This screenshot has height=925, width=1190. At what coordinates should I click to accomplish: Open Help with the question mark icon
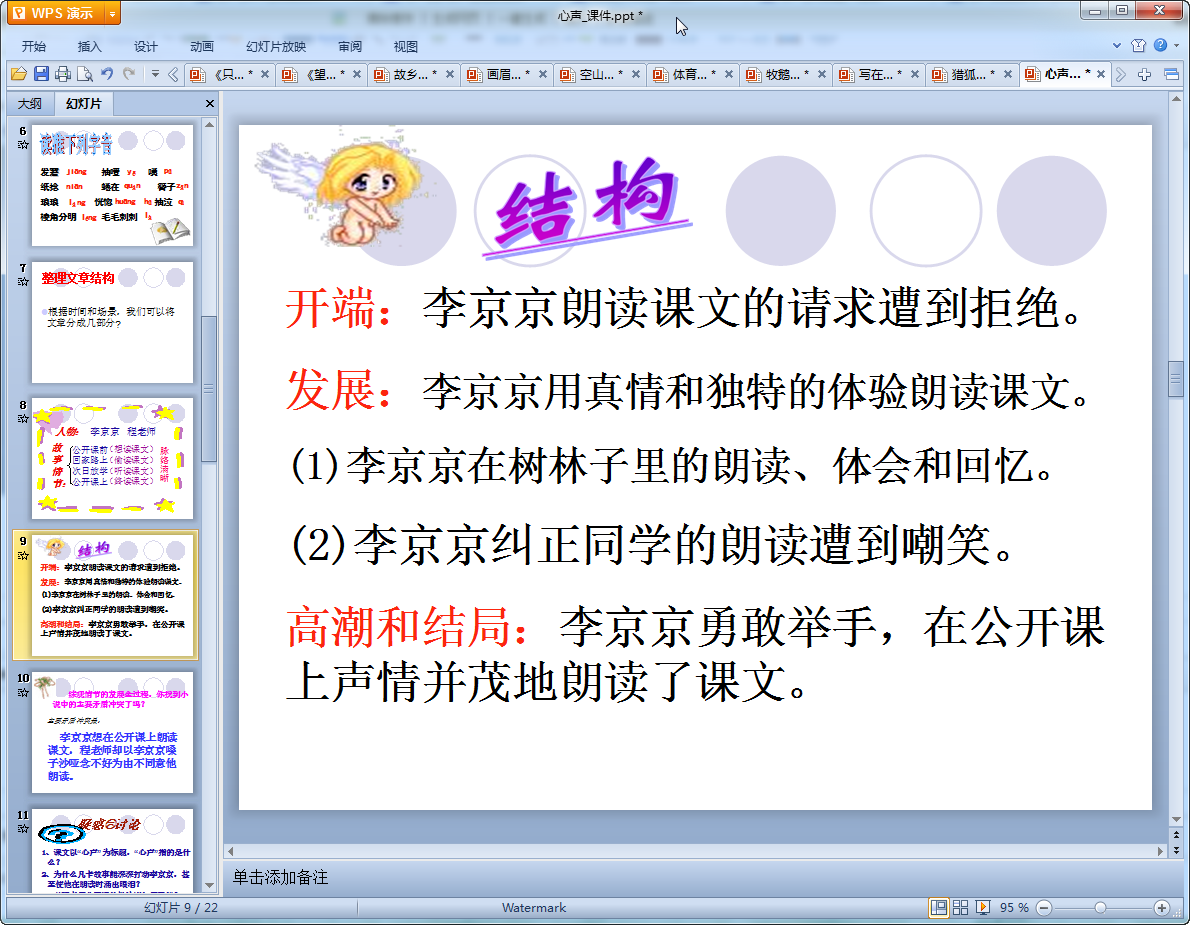[1160, 46]
